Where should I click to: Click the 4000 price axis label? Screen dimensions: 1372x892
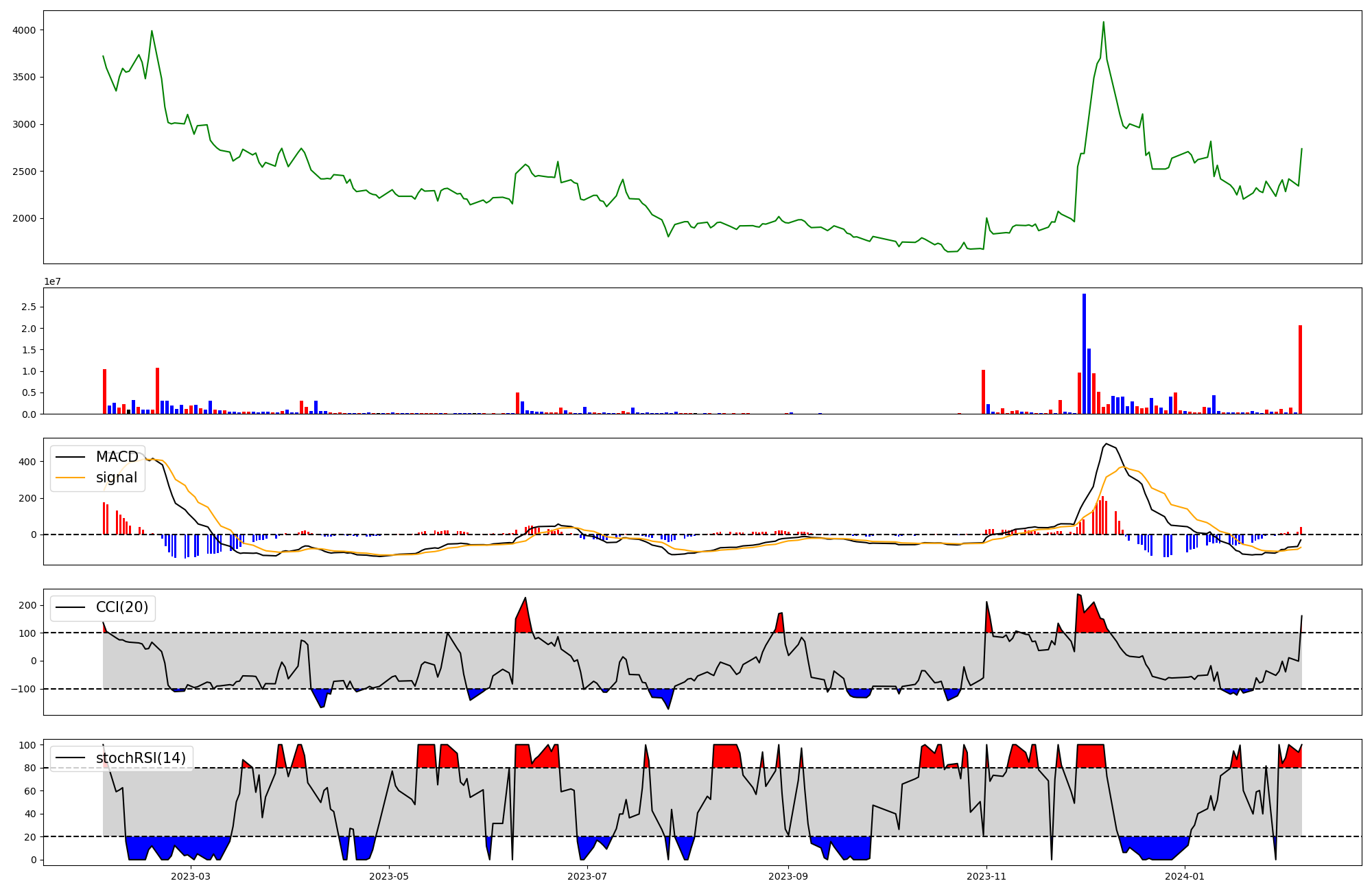24,30
